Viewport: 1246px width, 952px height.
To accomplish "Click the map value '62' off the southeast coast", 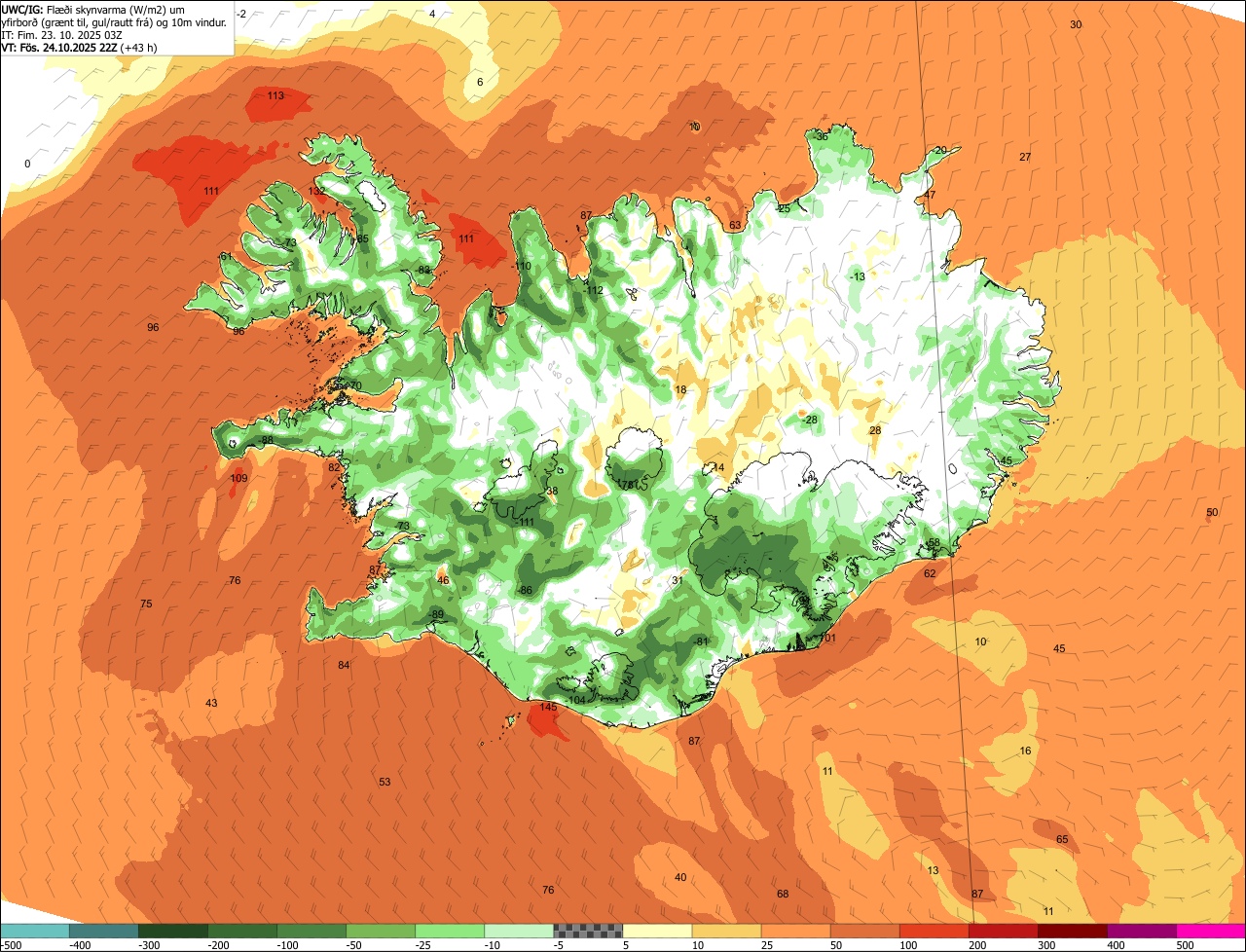I will tap(930, 573).
